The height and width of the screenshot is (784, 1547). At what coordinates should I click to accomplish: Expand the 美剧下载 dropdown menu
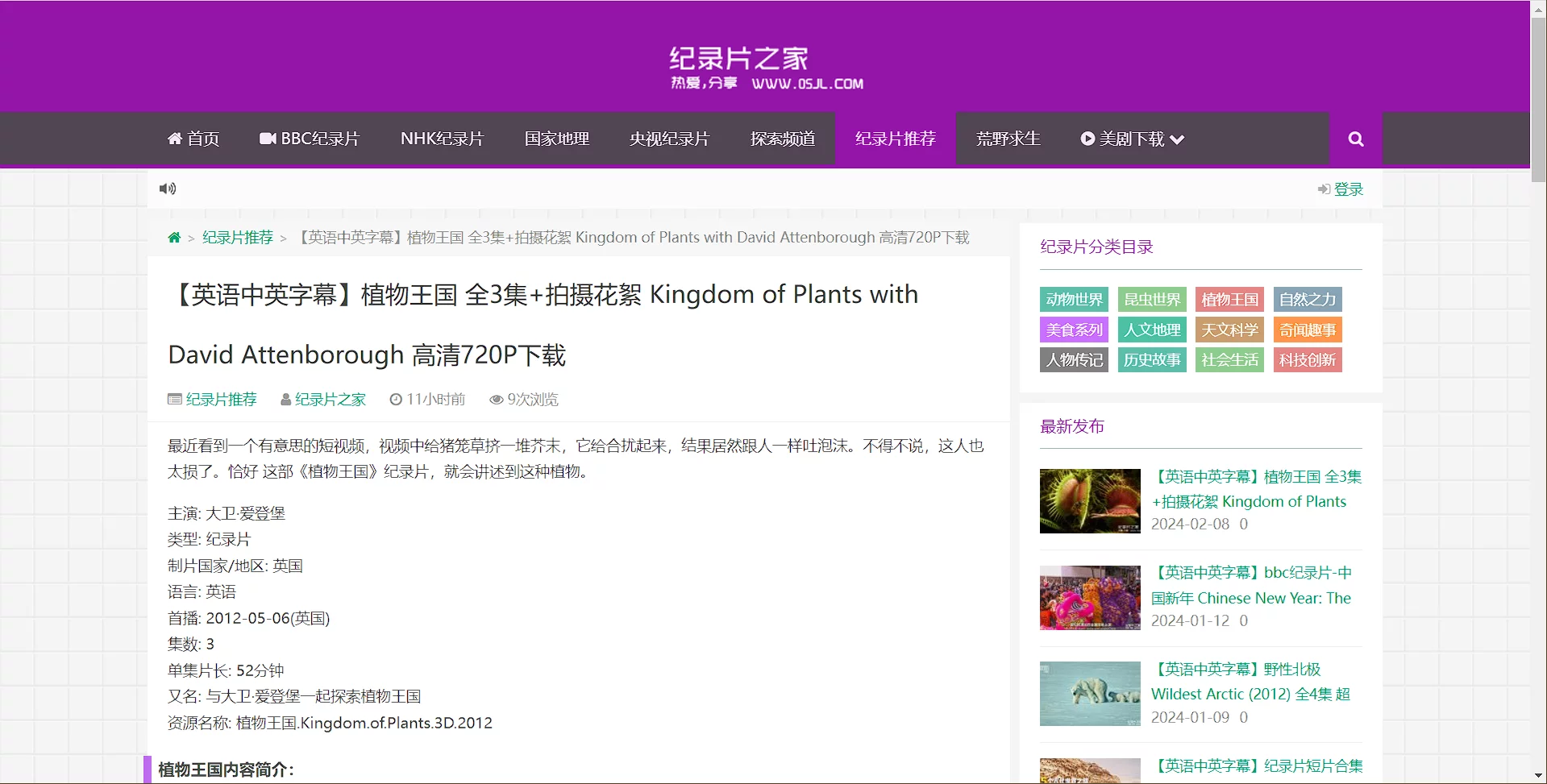1132,139
